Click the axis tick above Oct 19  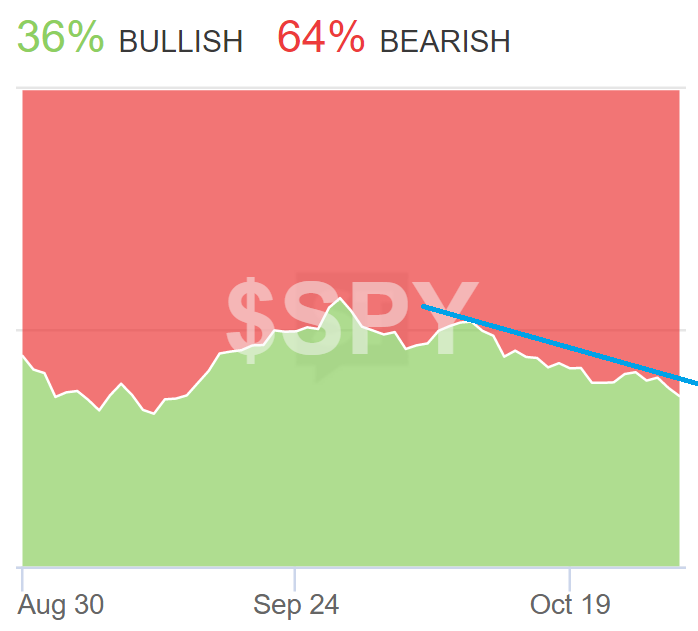point(569,578)
